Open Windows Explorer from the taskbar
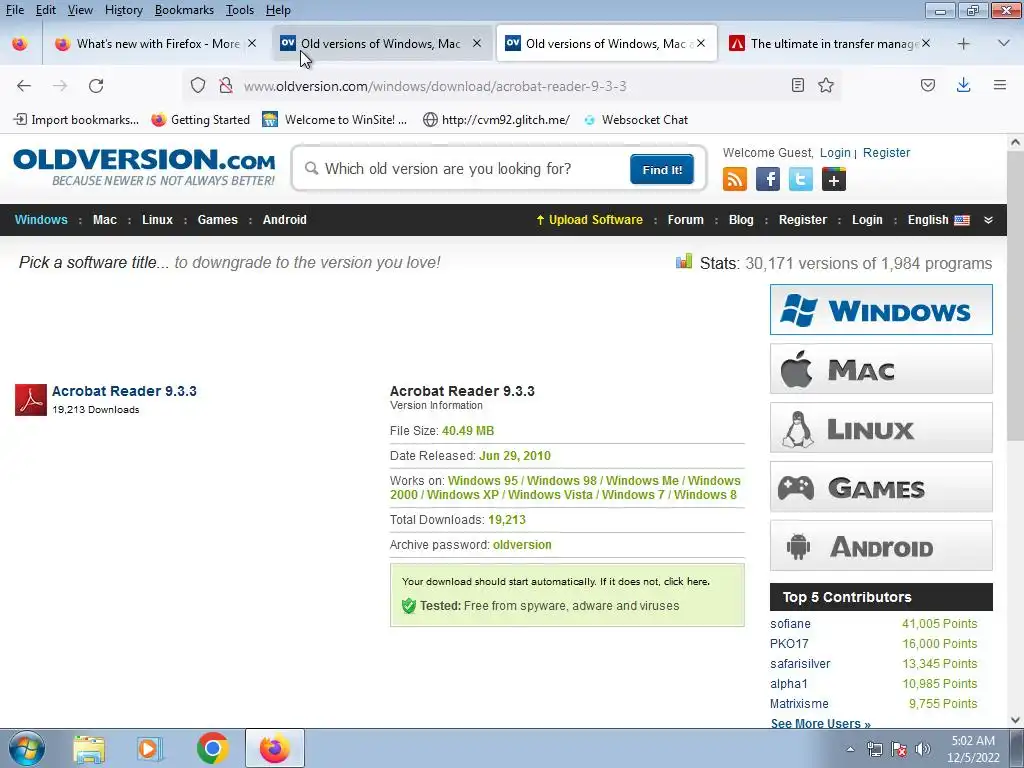Screen dimensions: 1024x768 point(89,748)
